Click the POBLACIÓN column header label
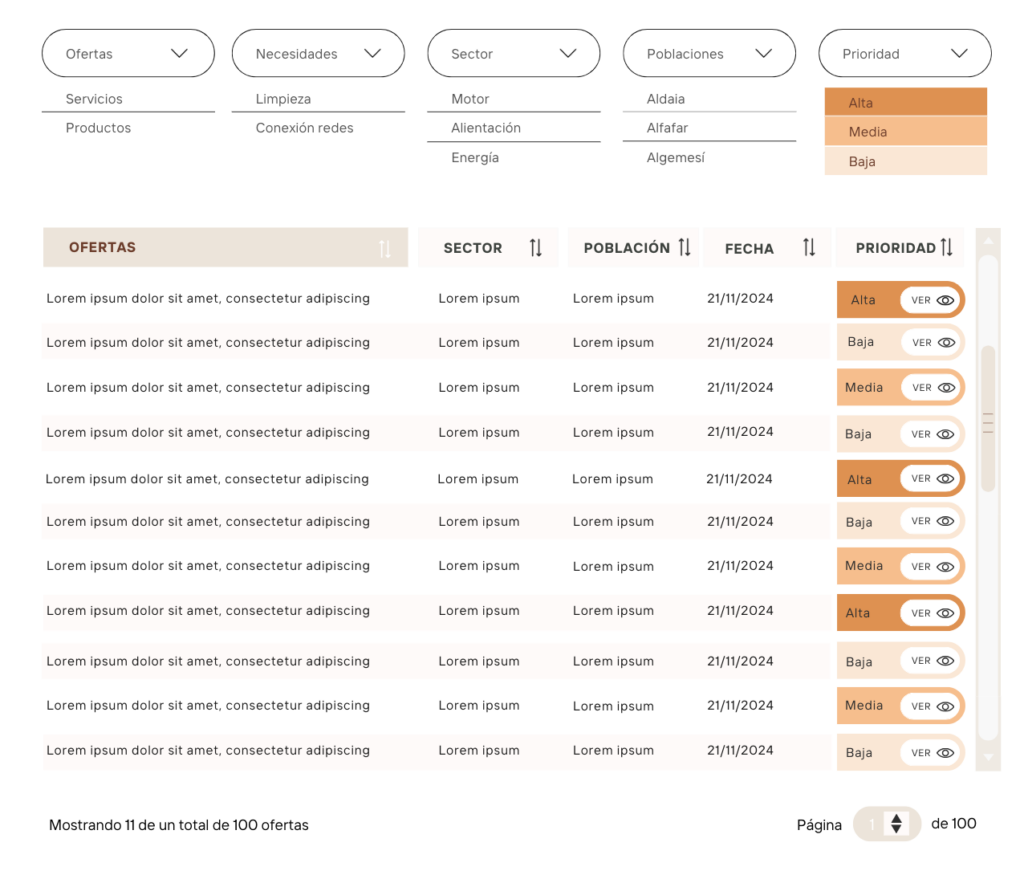 [626, 248]
